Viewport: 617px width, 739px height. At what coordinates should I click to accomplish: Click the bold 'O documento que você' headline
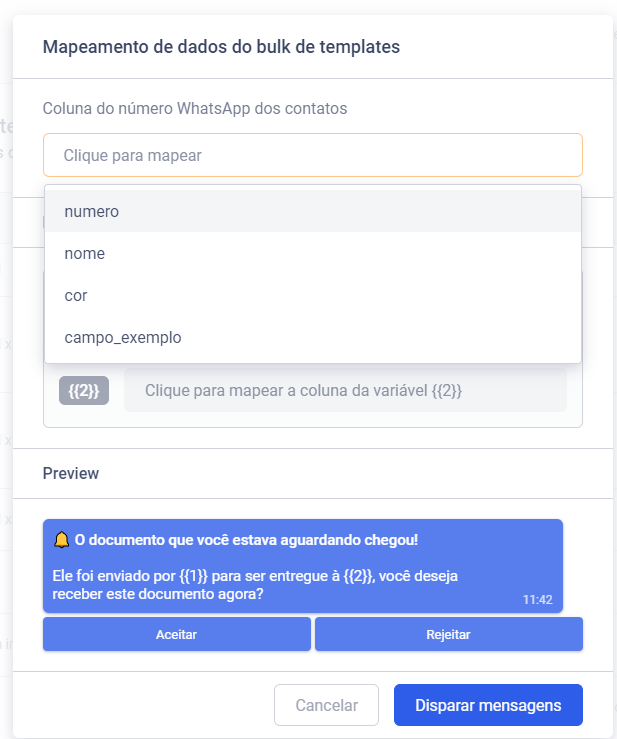point(246,540)
